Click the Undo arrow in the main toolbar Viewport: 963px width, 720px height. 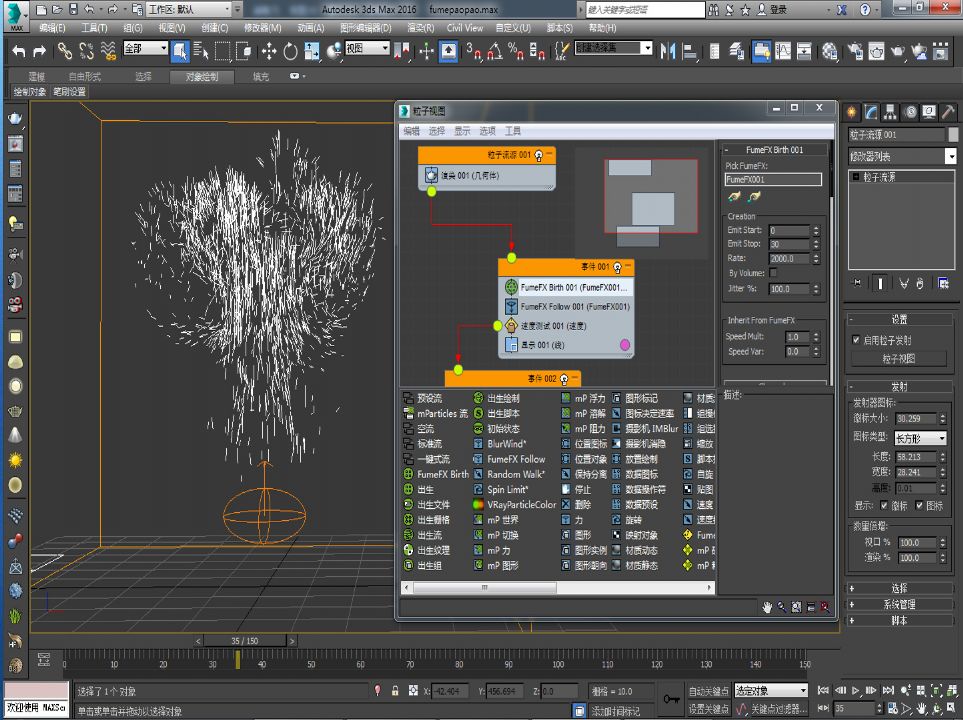pyautogui.click(x=19, y=52)
